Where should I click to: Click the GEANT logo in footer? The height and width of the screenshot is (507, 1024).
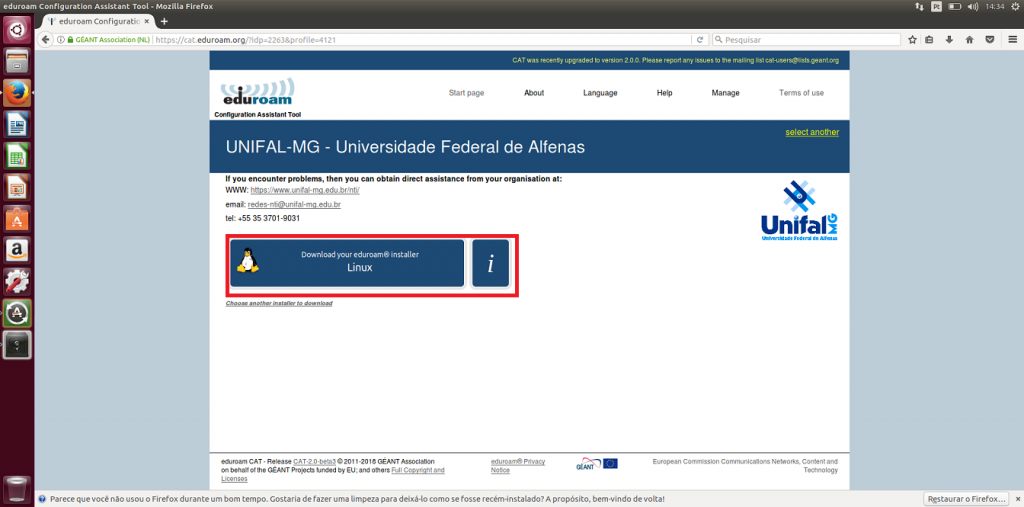587,463
